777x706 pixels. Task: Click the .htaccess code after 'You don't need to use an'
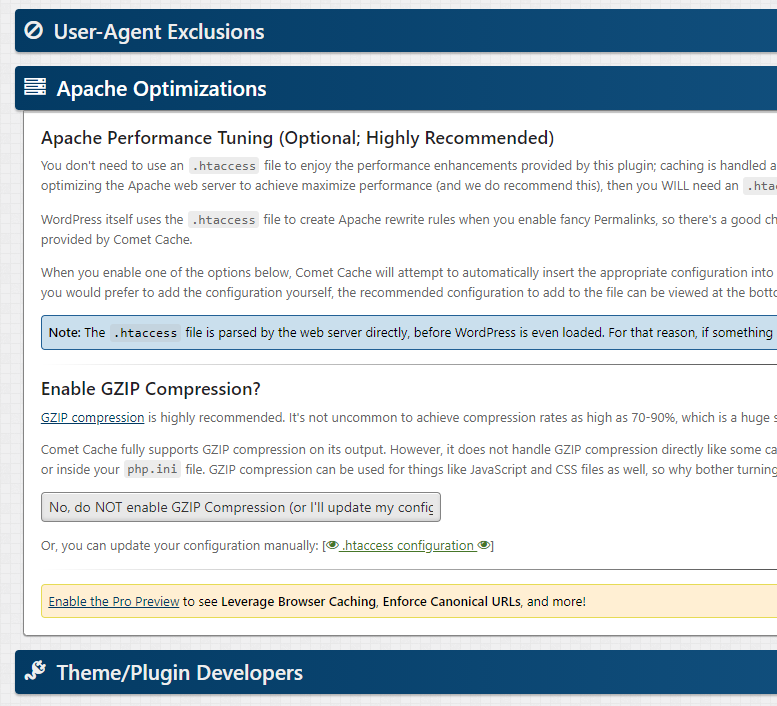224,165
